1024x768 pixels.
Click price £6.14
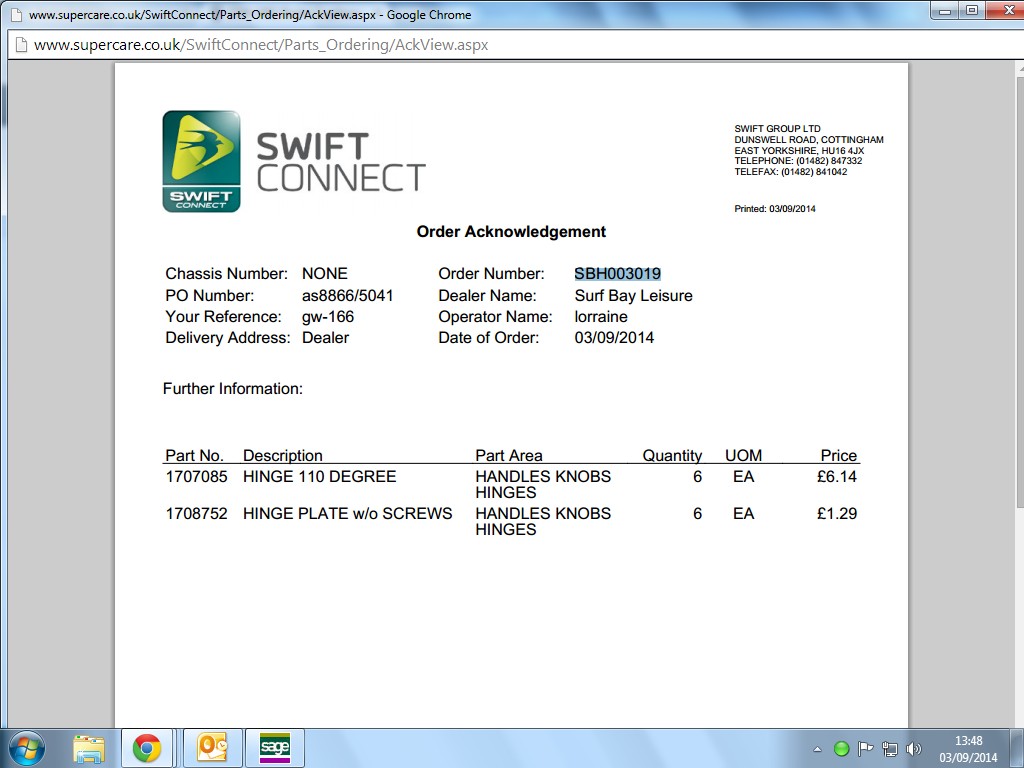point(837,477)
